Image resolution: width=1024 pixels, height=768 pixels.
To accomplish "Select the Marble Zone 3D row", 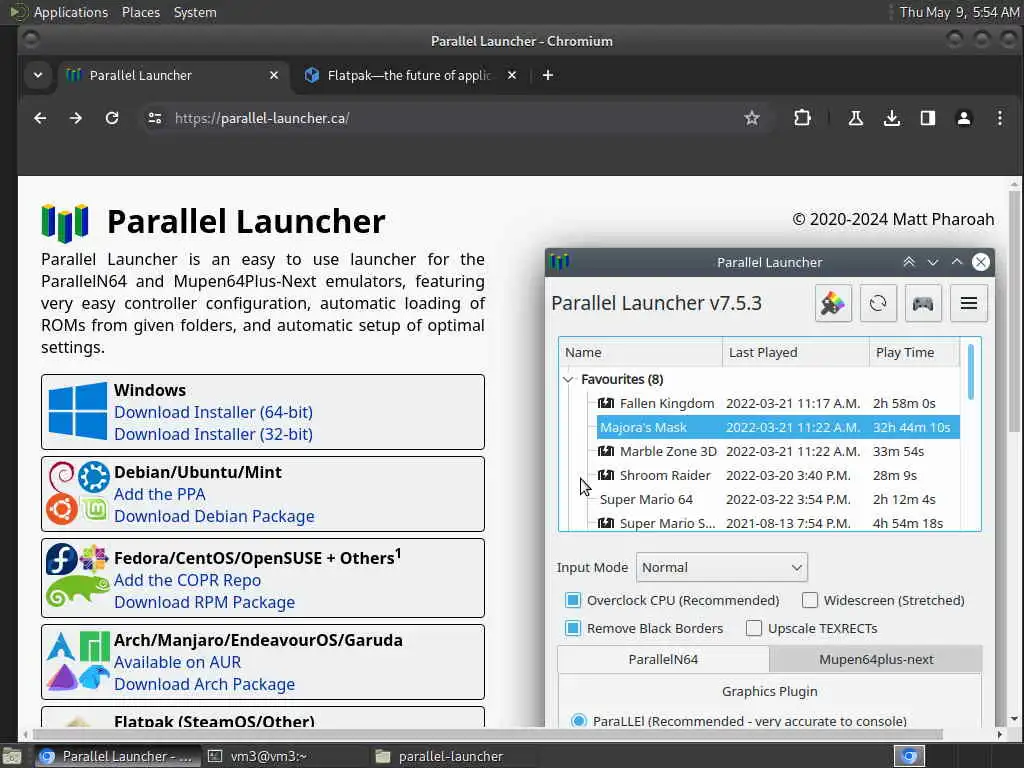I will point(778,451).
